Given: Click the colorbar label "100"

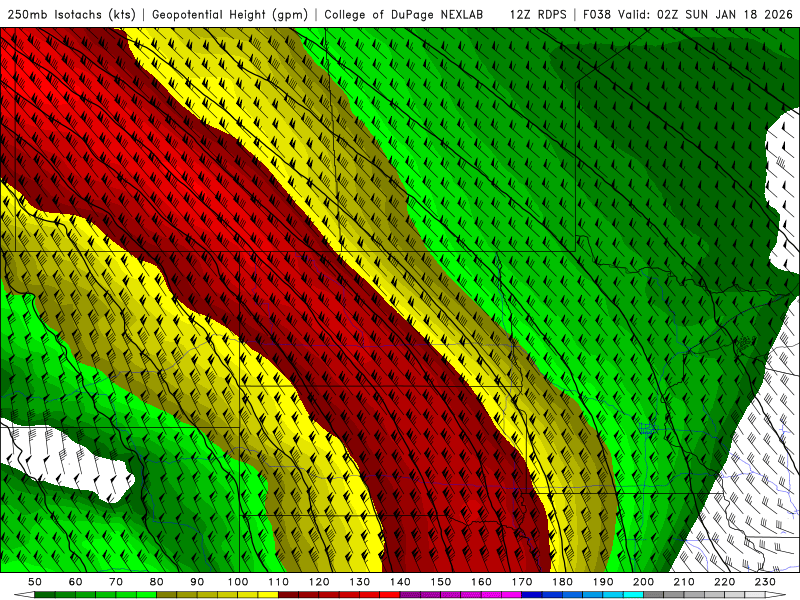Looking at the screenshot, I should [x=238, y=582].
